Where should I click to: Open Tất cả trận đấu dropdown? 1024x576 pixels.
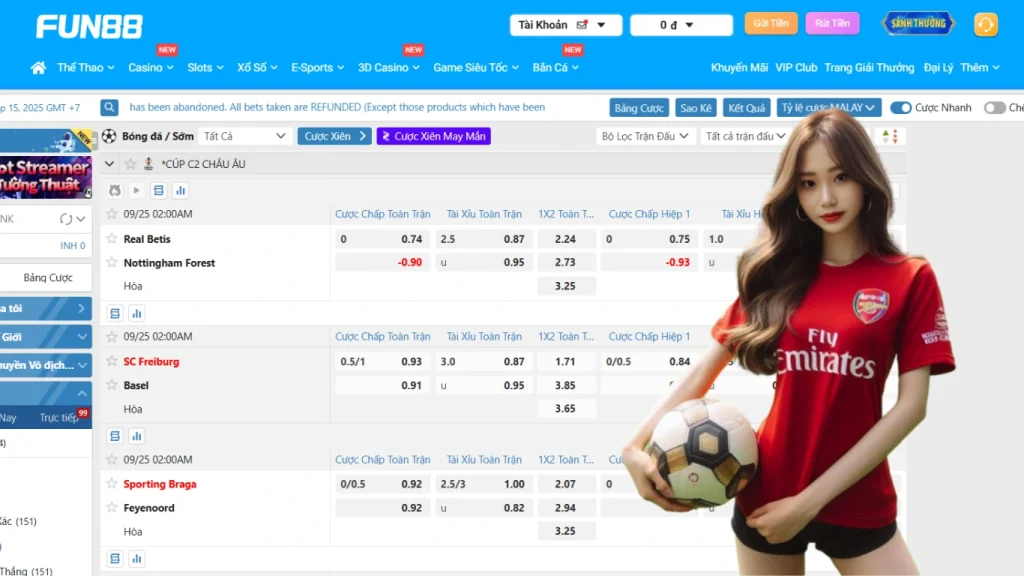tap(745, 136)
